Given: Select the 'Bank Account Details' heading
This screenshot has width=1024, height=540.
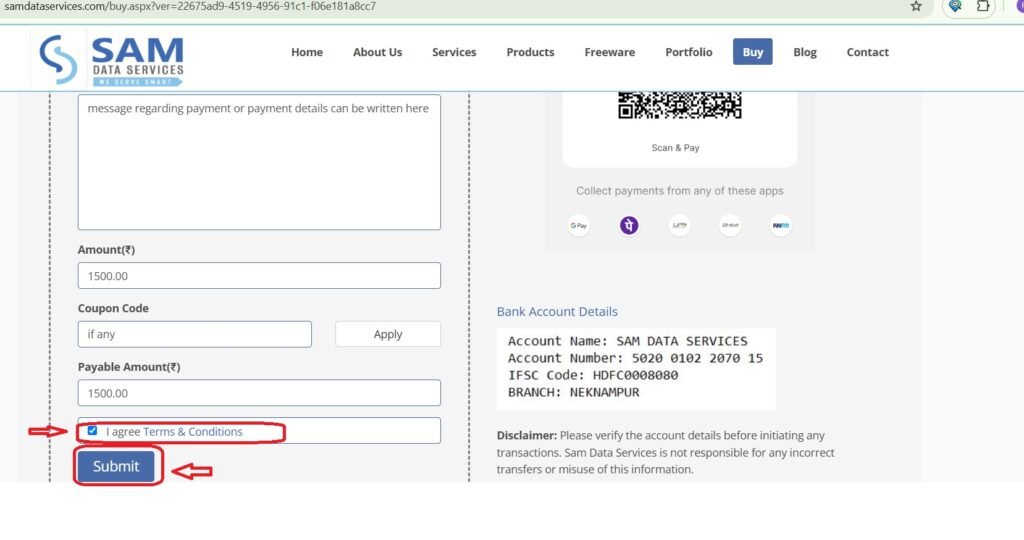Looking at the screenshot, I should (x=557, y=311).
